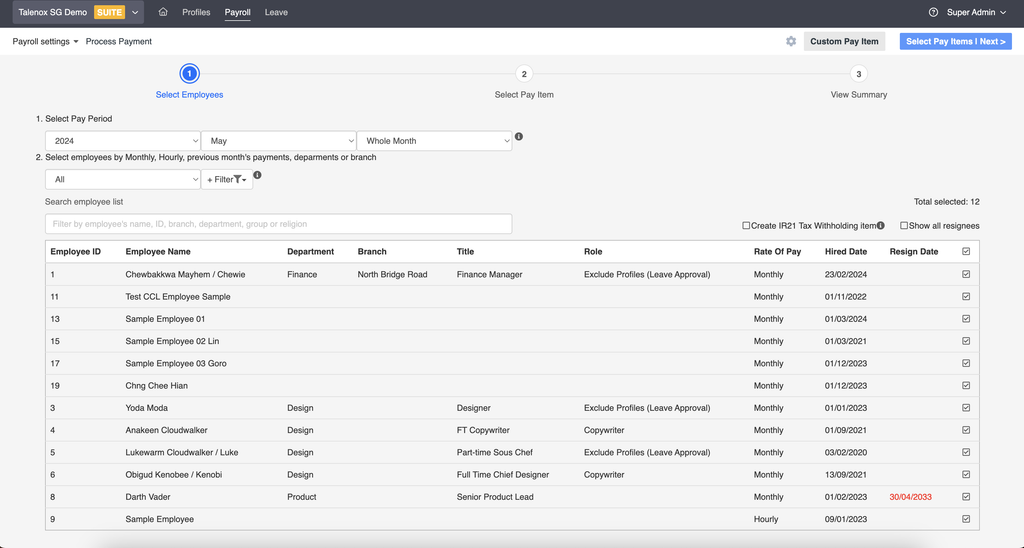Open Payroll tab in top navigation
Image resolution: width=1024 pixels, height=548 pixels.
237,12
